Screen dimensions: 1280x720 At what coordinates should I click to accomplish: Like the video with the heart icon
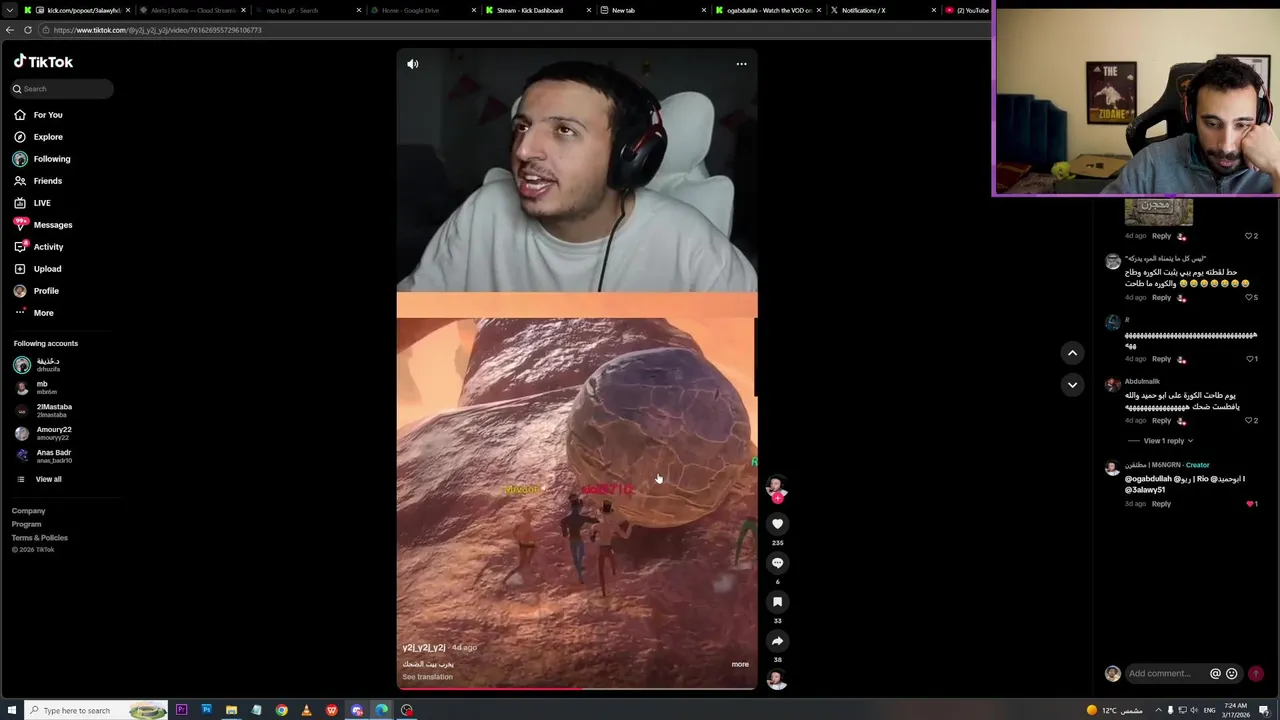point(777,524)
